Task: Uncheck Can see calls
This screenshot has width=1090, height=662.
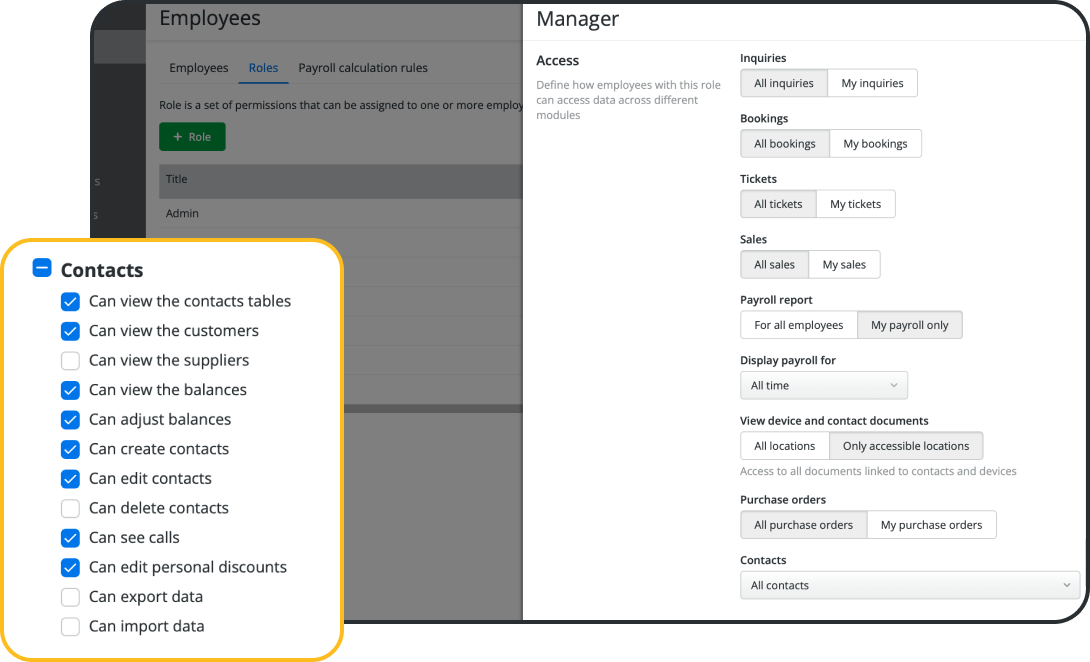Action: [70, 538]
